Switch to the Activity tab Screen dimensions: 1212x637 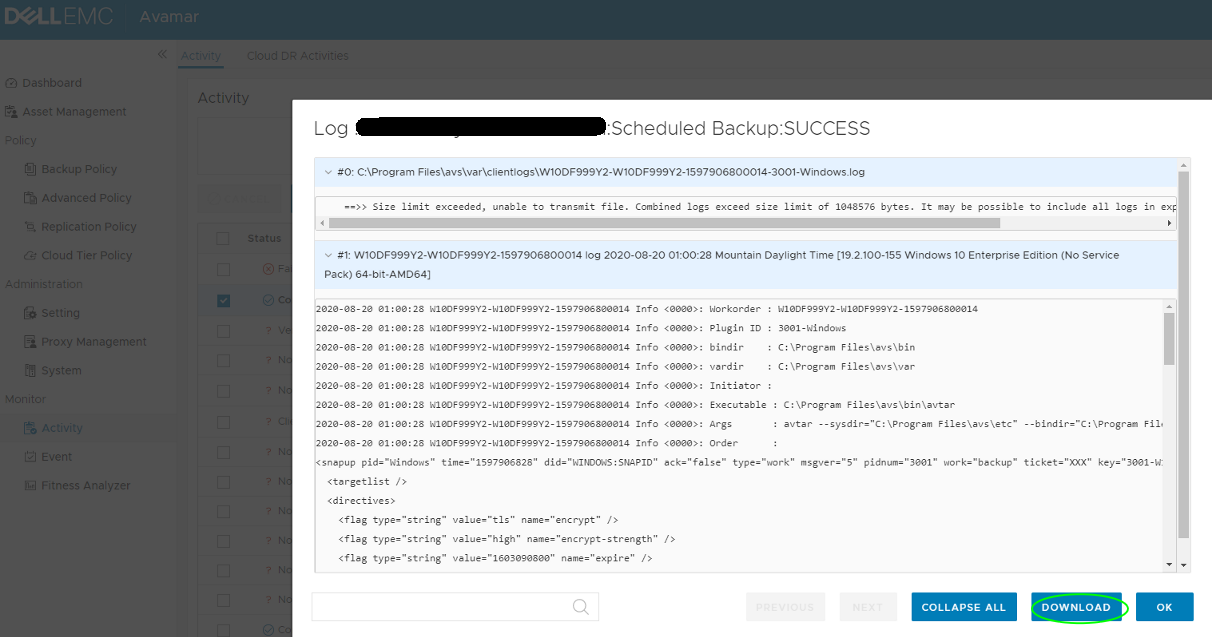coord(200,56)
